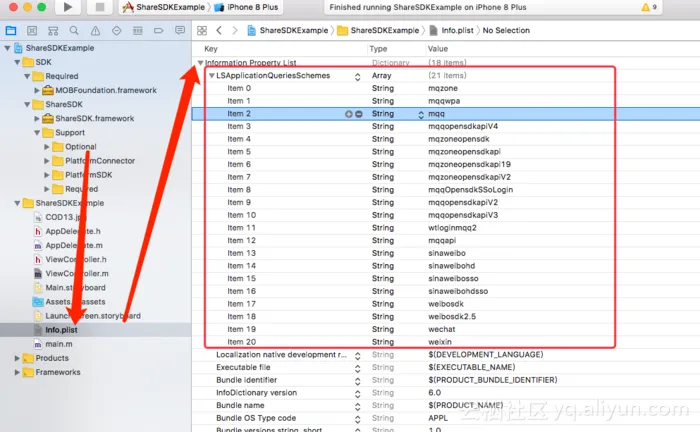Collapse the LSApplicationQueriesSchemes array

point(212,76)
